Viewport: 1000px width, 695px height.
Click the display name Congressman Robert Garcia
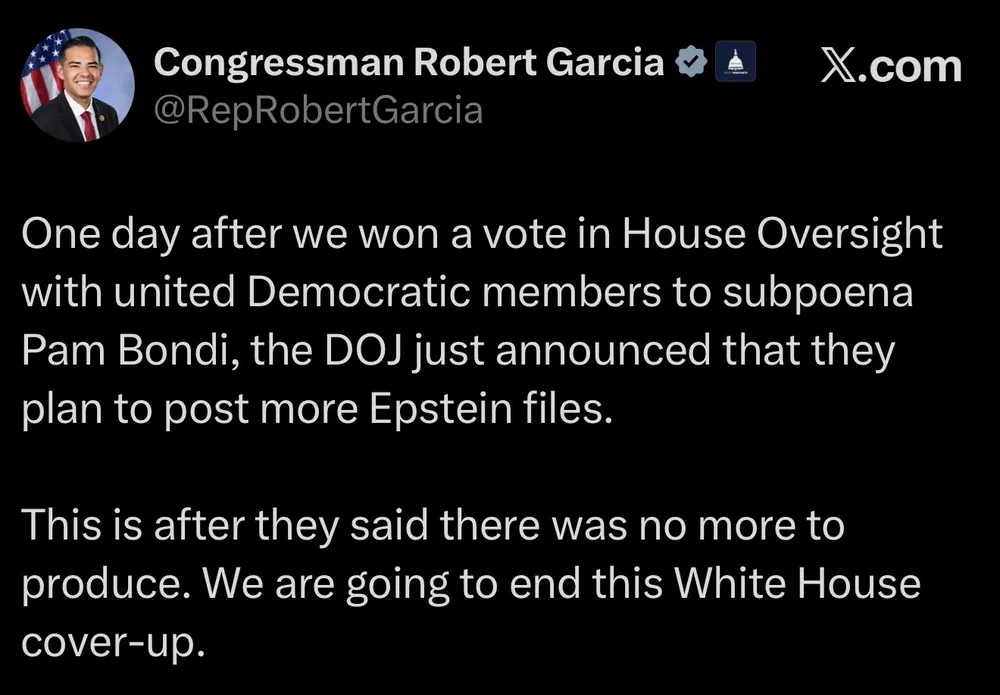click(408, 63)
